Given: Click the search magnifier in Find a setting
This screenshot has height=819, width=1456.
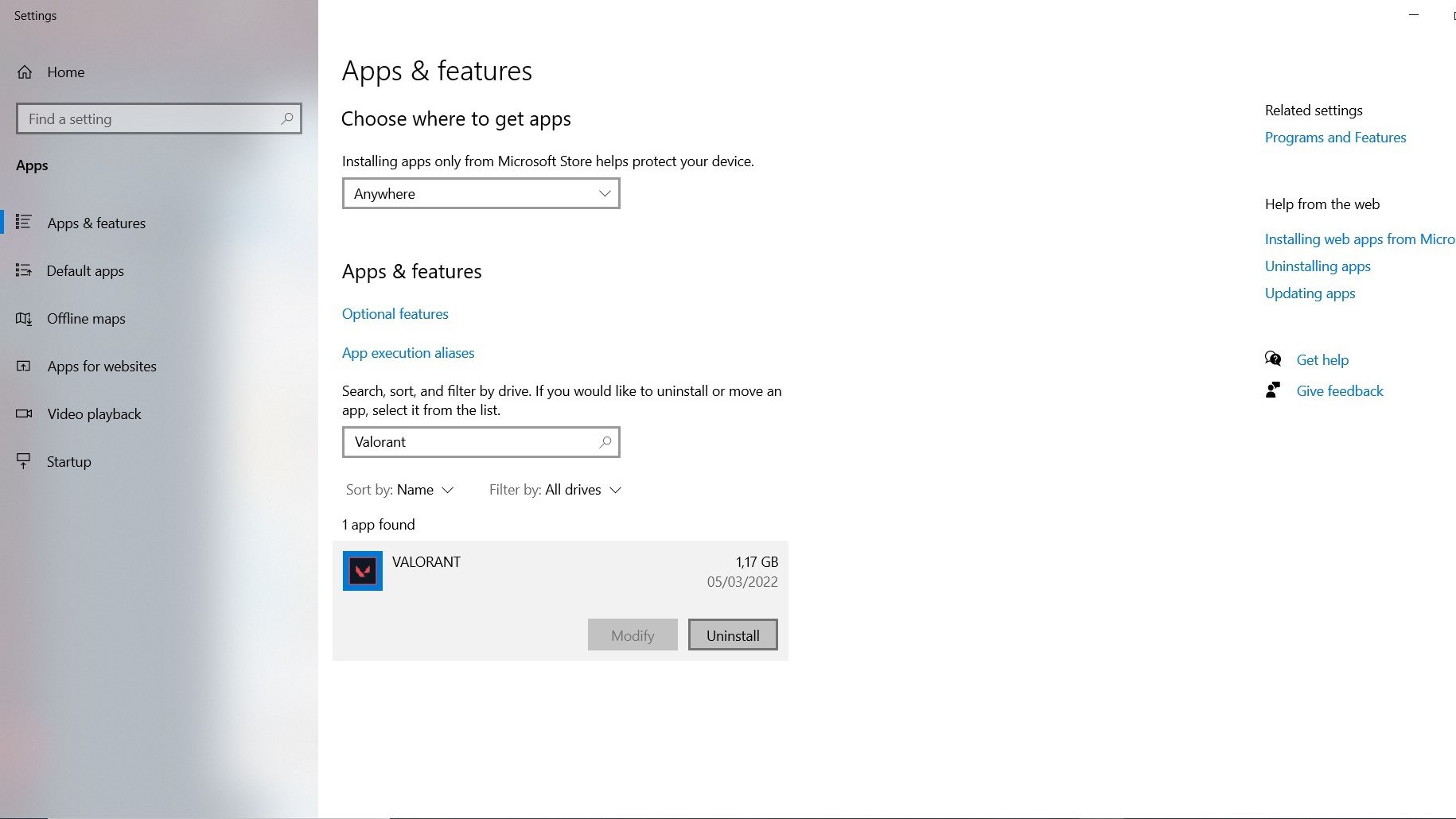Looking at the screenshot, I should click(287, 118).
